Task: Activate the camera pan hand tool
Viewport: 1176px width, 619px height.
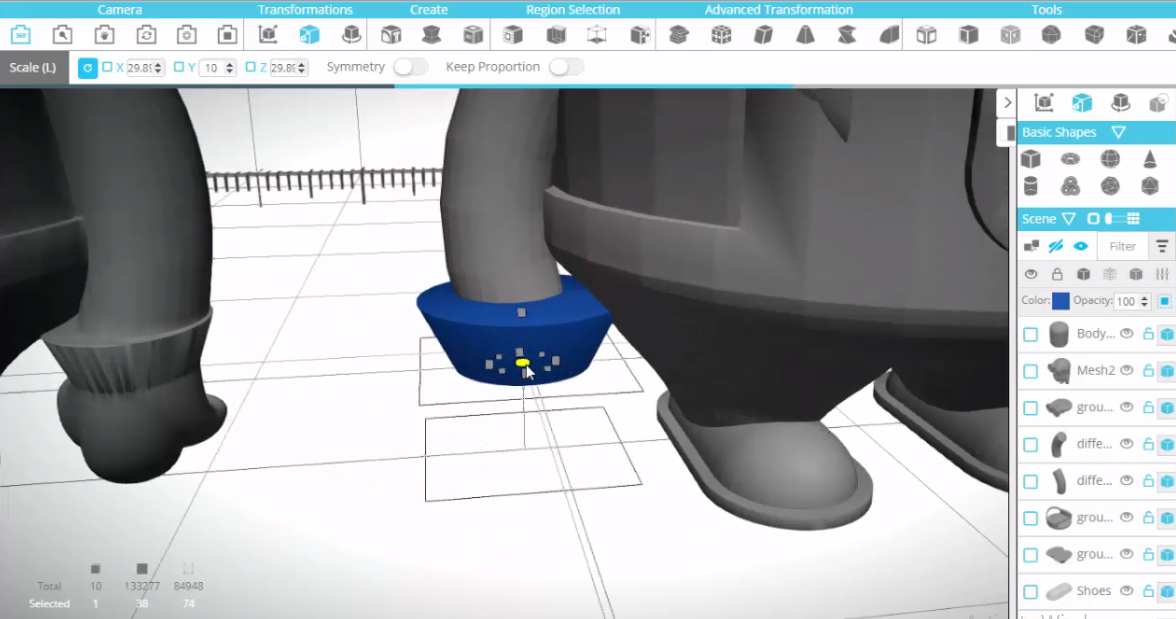Action: [104, 35]
